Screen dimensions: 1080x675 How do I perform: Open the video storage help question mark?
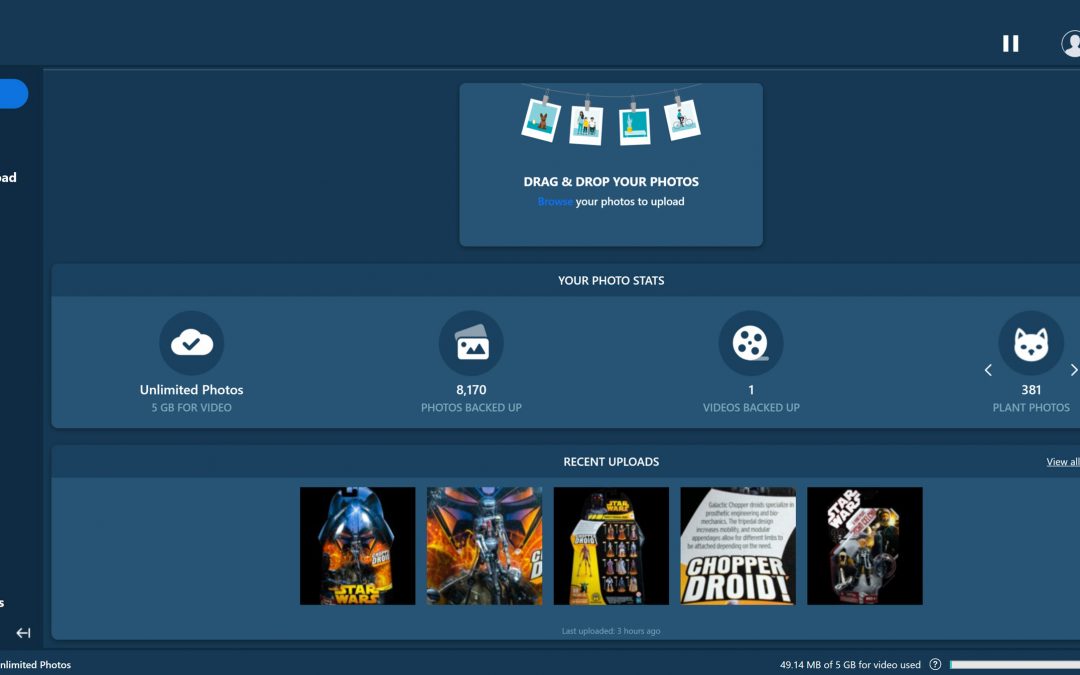tap(935, 665)
